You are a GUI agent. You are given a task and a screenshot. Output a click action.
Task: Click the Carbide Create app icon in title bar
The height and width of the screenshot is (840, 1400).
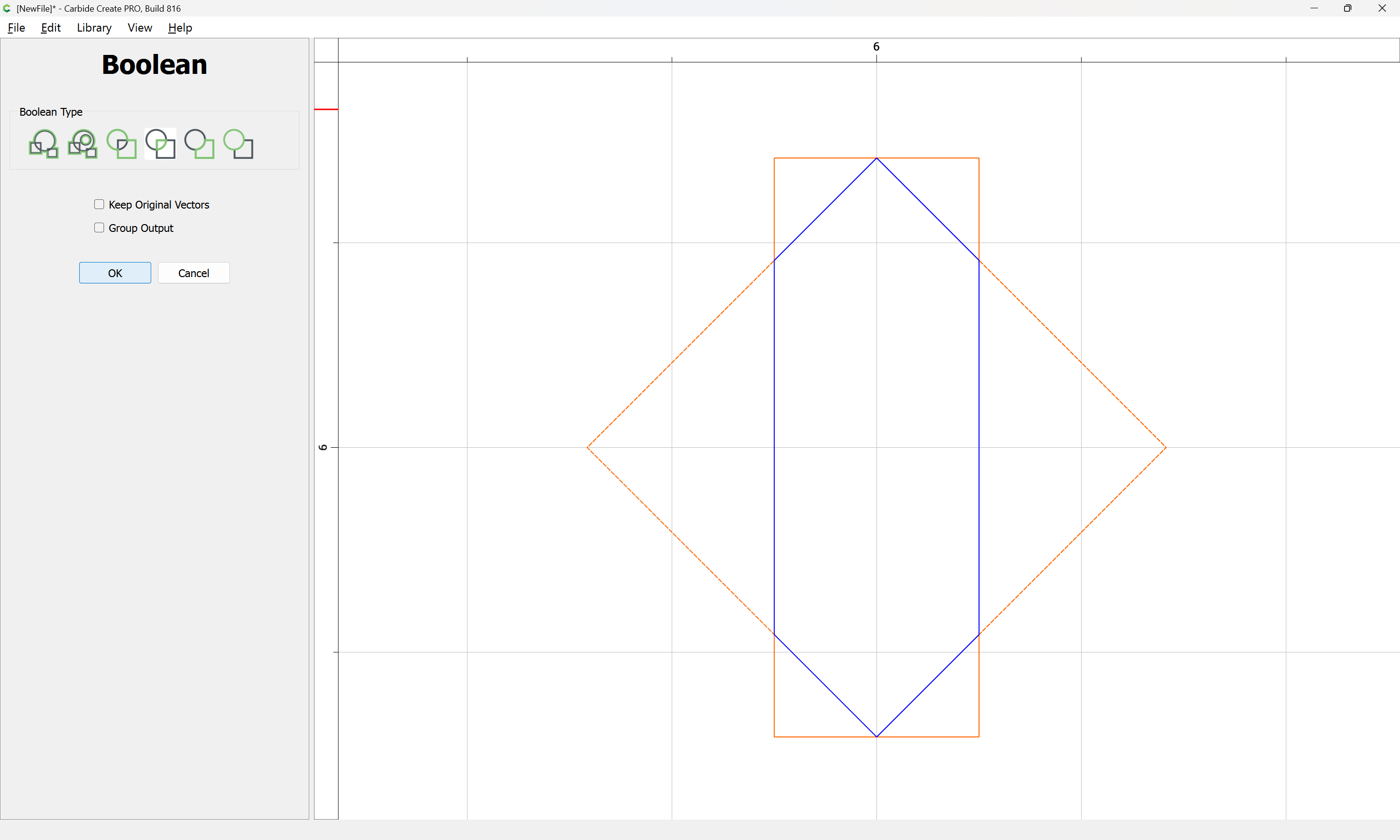click(7, 8)
